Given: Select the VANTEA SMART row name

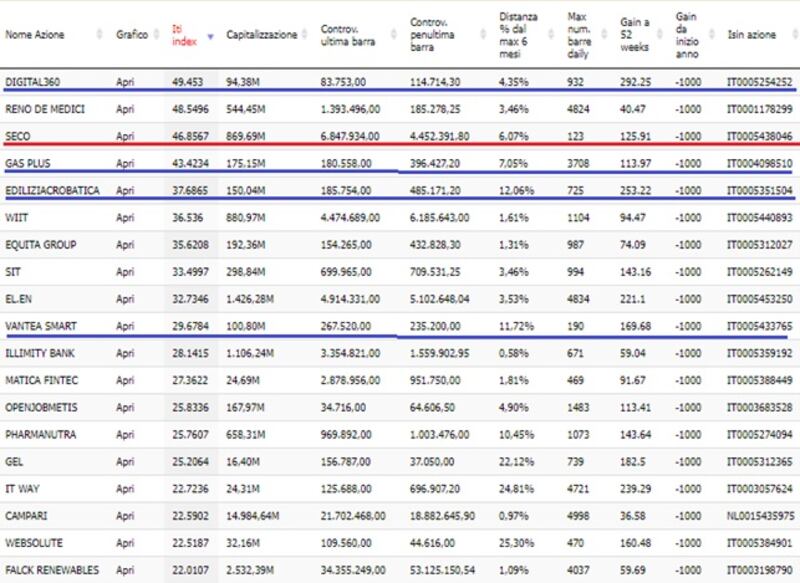Looking at the screenshot, I should tap(41, 326).
